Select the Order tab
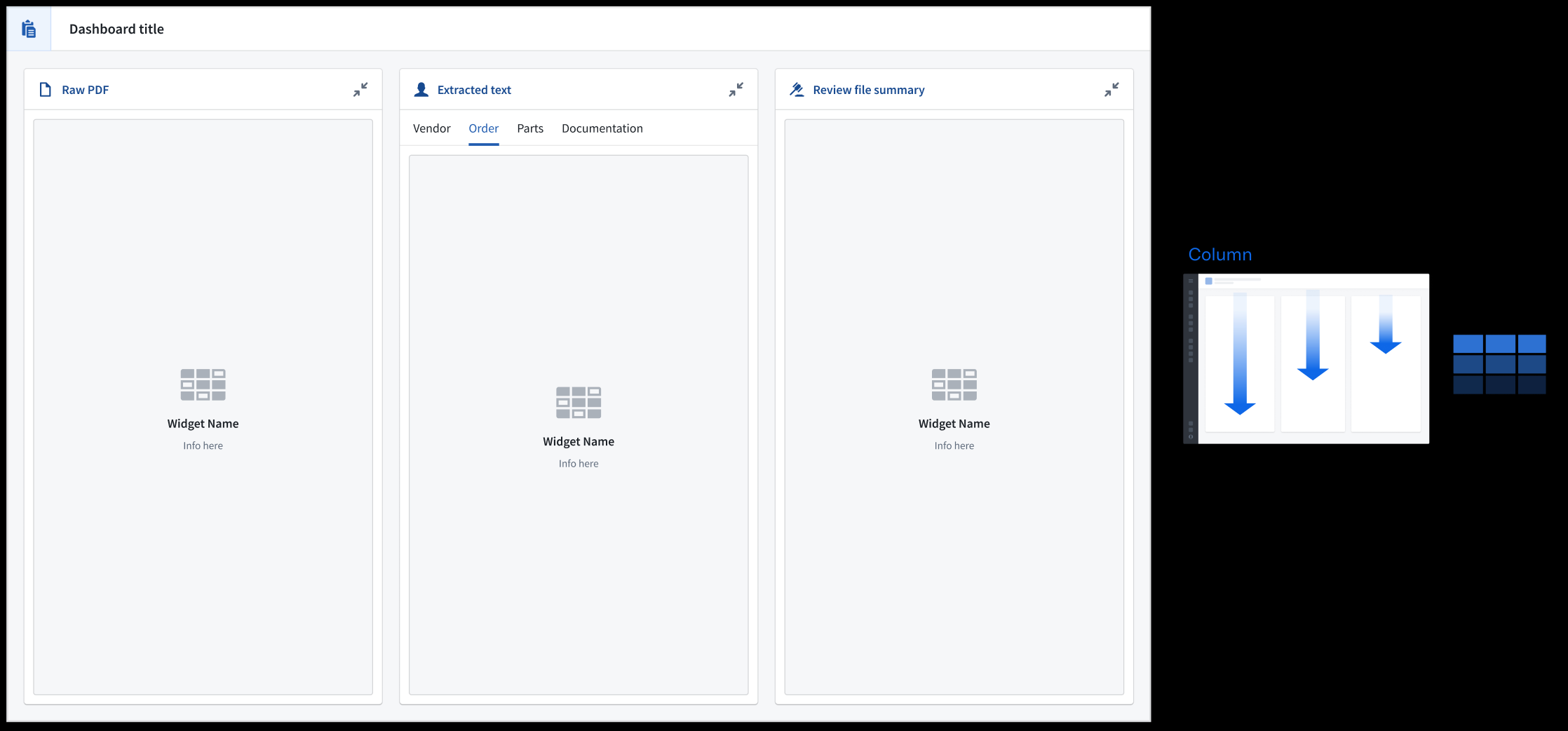1568x731 pixels. point(483,128)
